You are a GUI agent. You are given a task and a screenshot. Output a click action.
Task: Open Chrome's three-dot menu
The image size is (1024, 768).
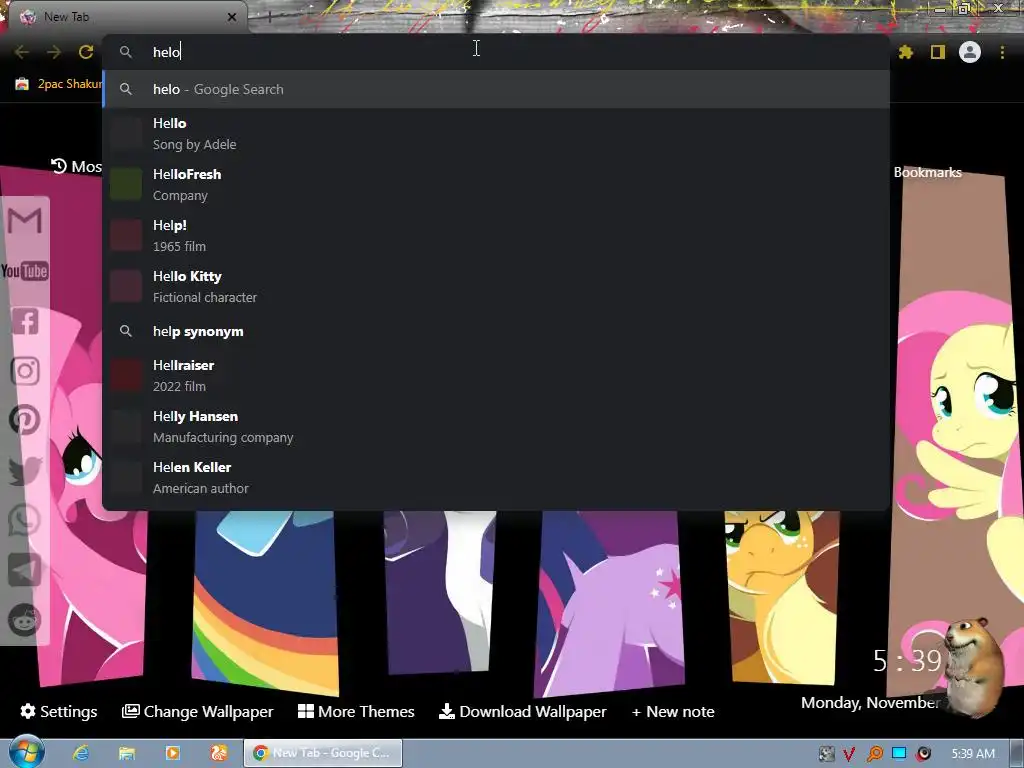click(1002, 52)
